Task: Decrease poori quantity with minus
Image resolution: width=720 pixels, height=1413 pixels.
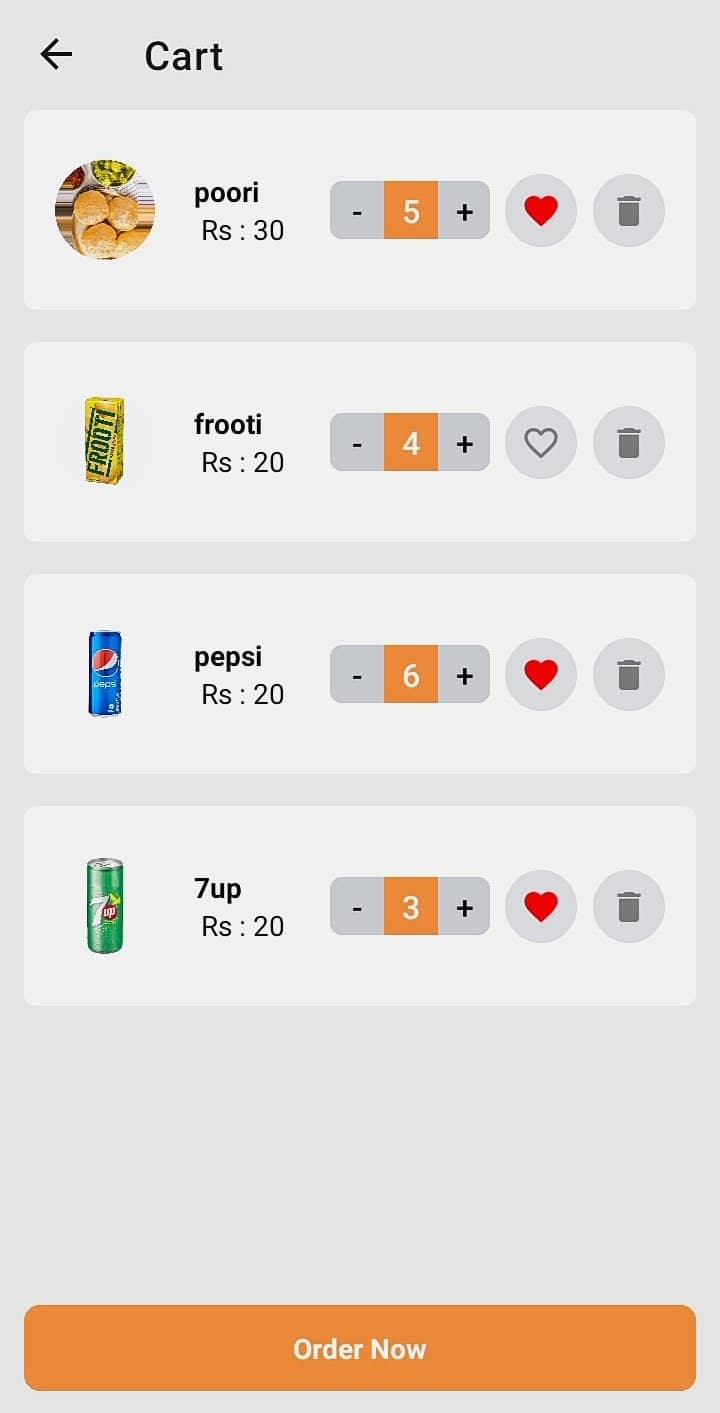Action: (357, 211)
